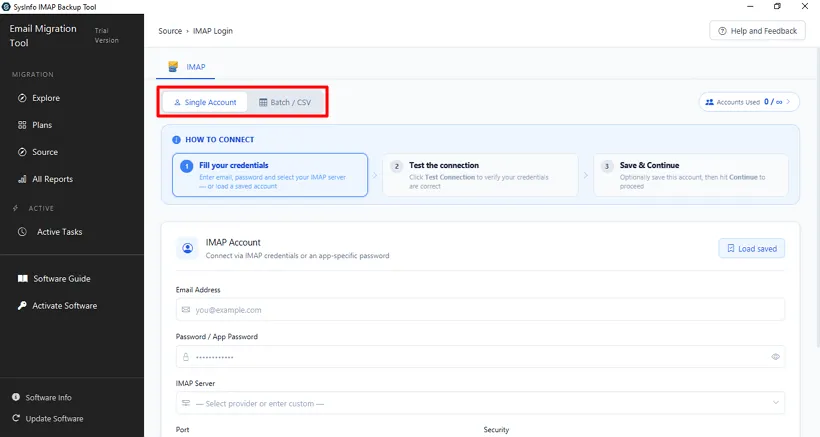
Task: Click the Update Software refresh icon
Action: coord(16,418)
